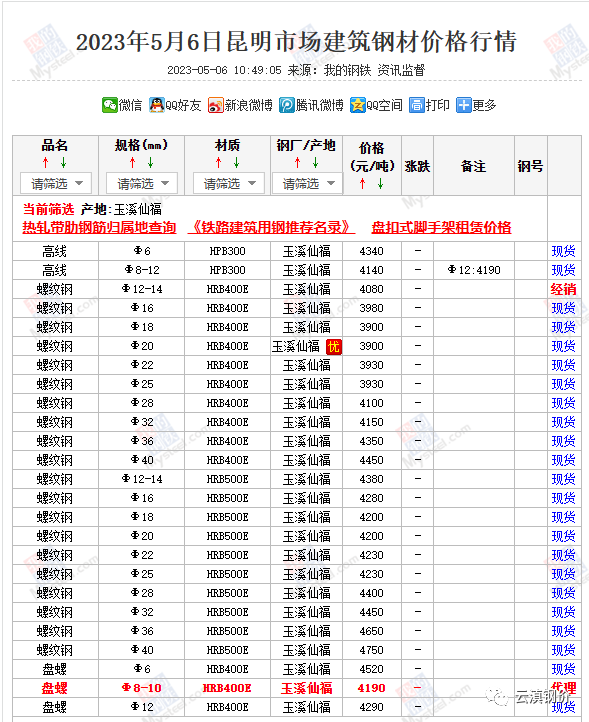Select HRB400E Φ40 price 4450
Screen dimensions: 589x722
[372, 460]
